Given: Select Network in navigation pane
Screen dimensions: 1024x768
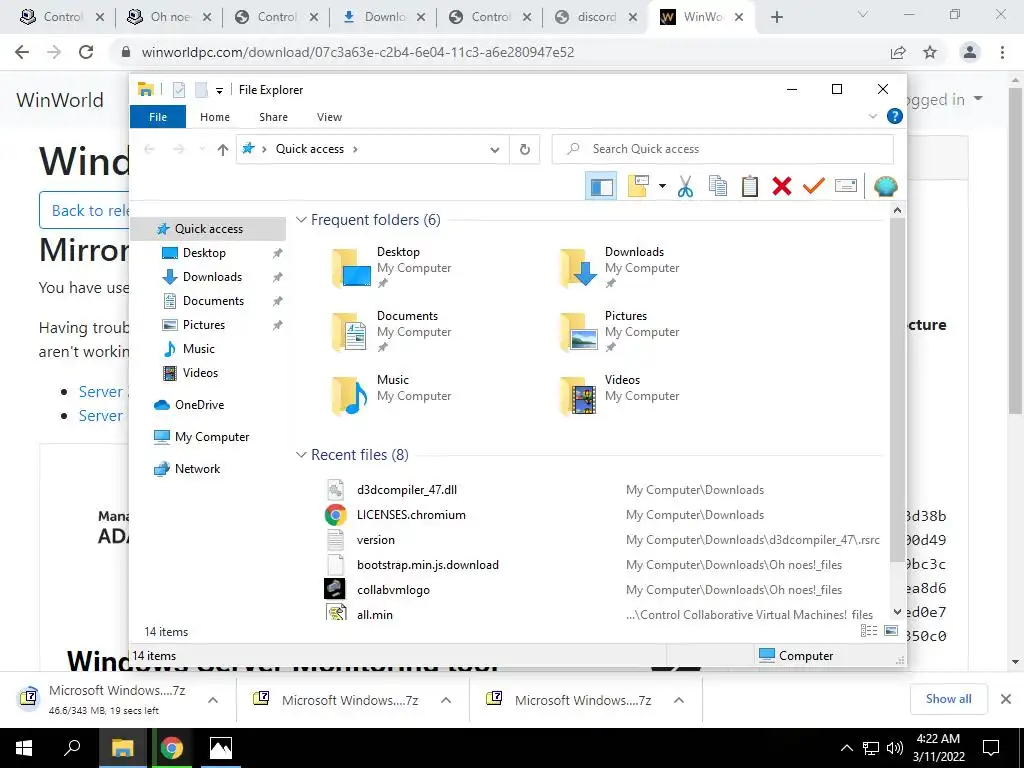Looking at the screenshot, I should [x=197, y=469].
